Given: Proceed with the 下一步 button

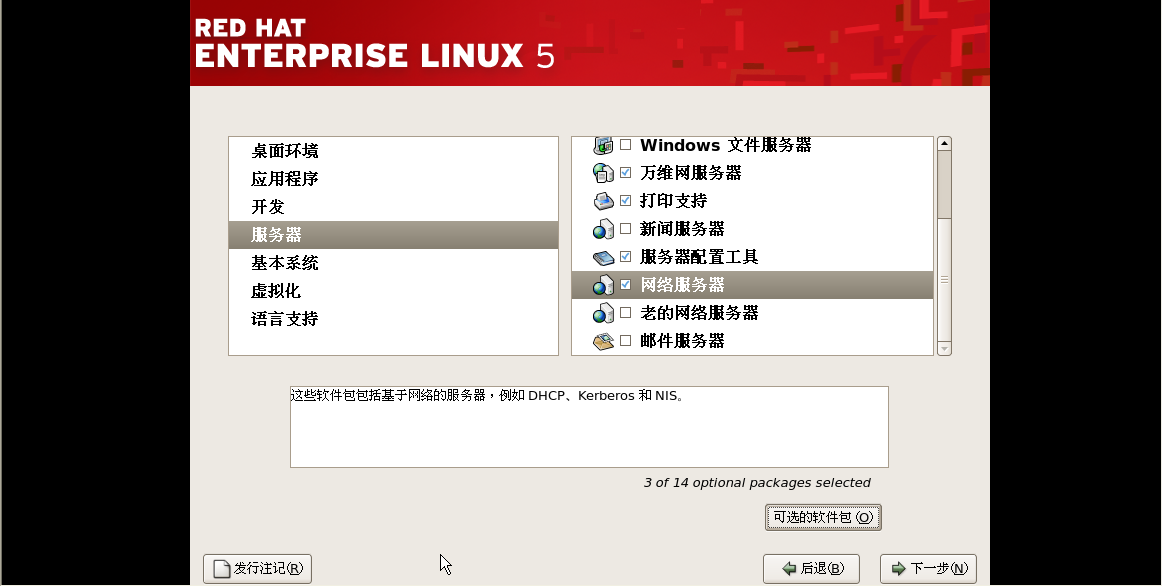Looking at the screenshot, I should [x=928, y=569].
